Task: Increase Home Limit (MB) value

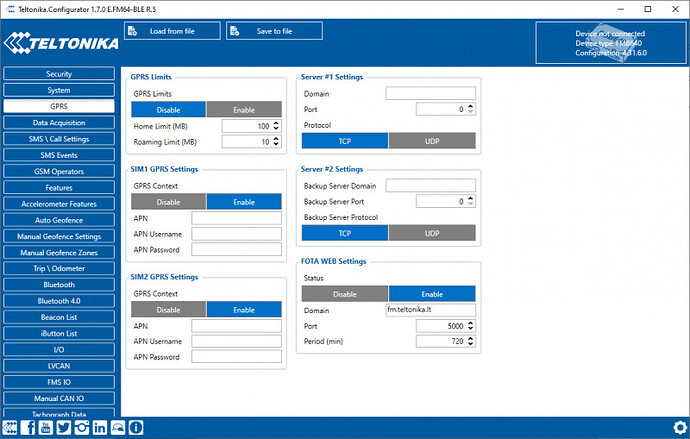Action: [x=276, y=123]
